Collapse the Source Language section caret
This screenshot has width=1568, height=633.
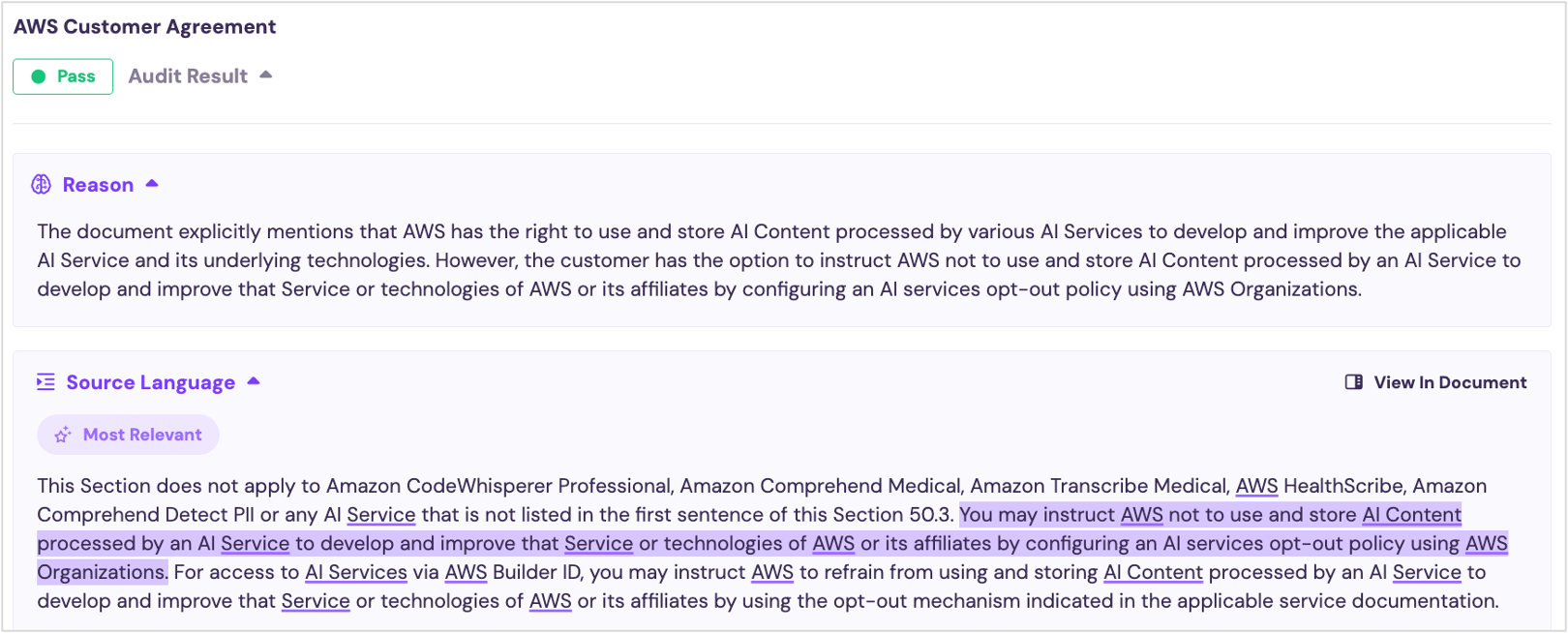pyautogui.click(x=254, y=381)
